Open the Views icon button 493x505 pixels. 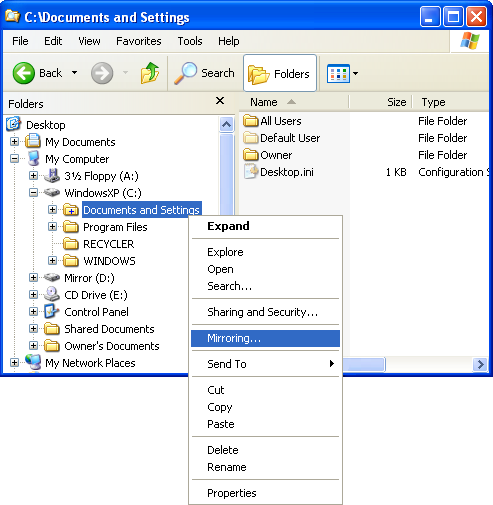338,73
